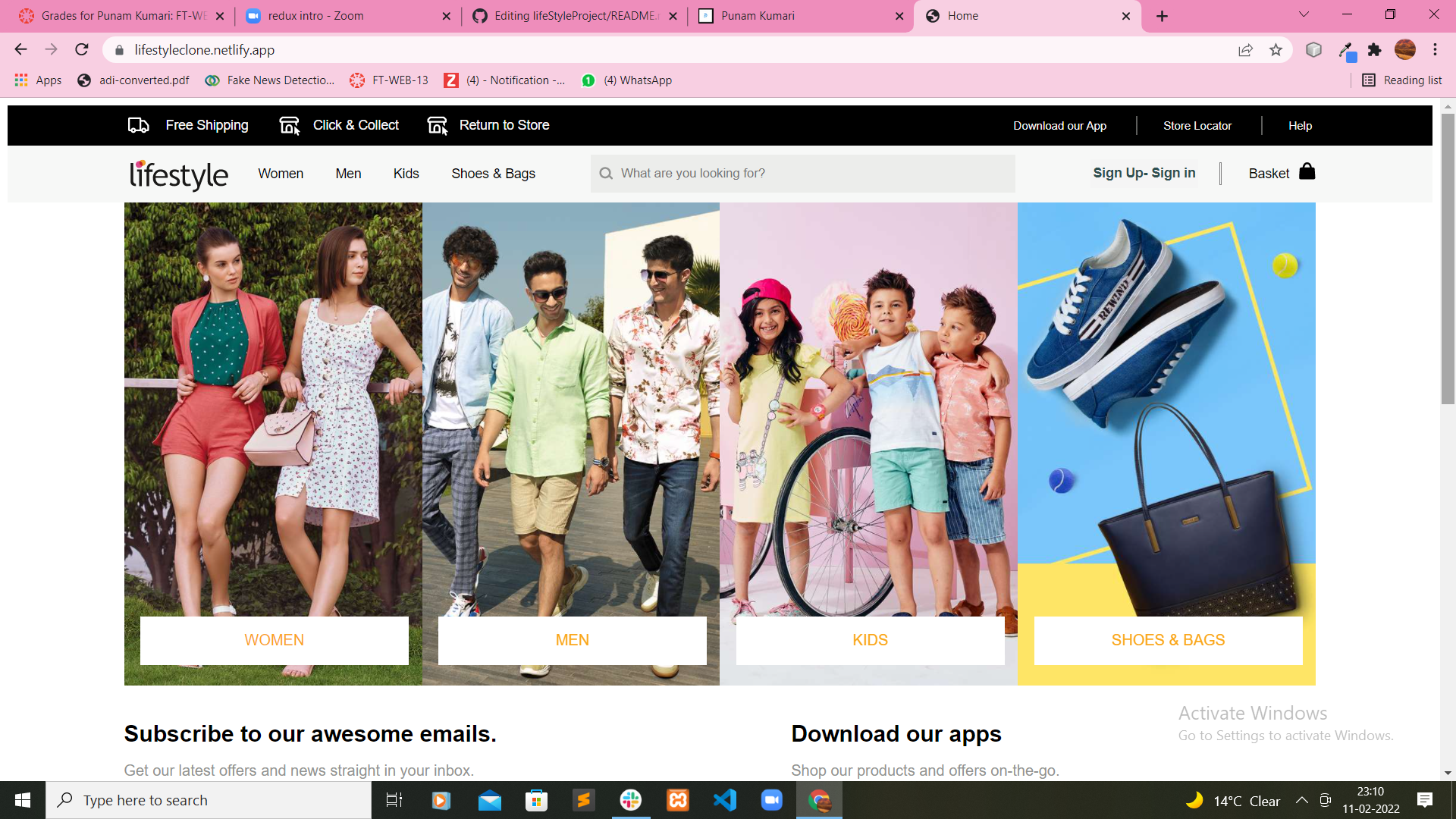Click the Return to Store icon

(x=438, y=125)
